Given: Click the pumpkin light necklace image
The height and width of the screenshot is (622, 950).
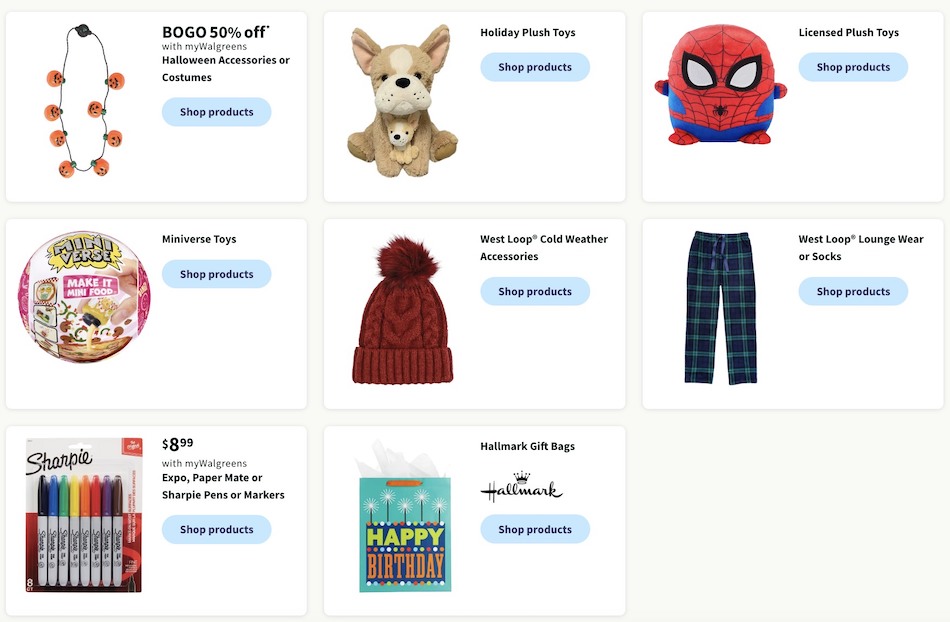Looking at the screenshot, I should (83, 103).
